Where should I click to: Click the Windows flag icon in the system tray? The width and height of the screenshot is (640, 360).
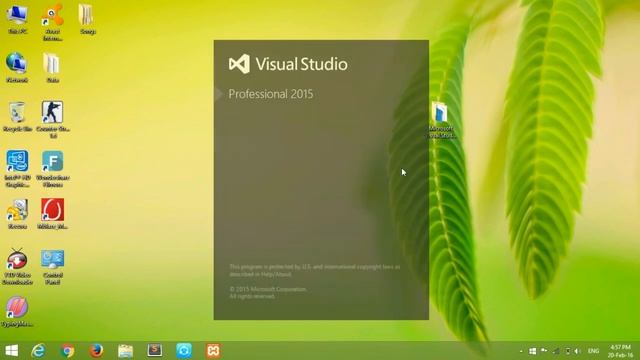pos(533,351)
